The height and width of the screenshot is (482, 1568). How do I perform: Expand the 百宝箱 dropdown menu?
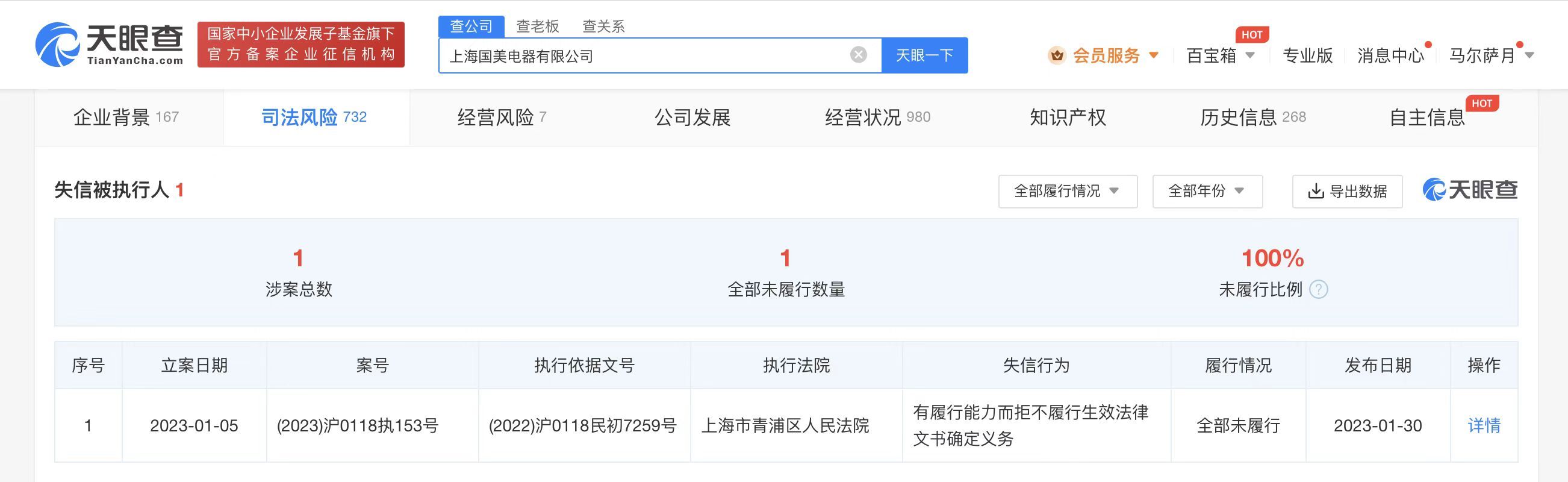coord(1221,55)
